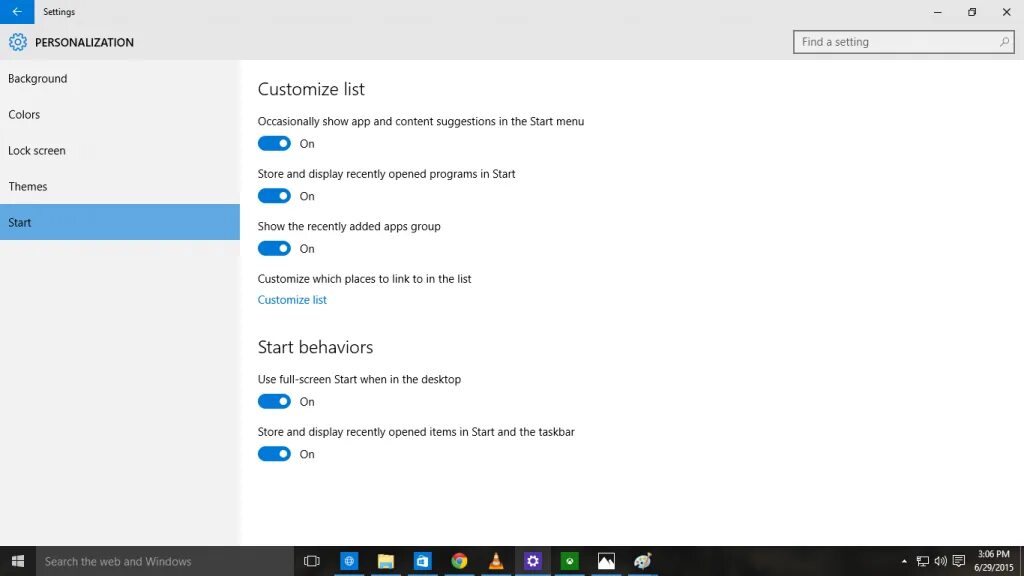Viewport: 1024px width, 576px height.
Task: Toggle off app and content suggestions
Action: click(x=274, y=144)
